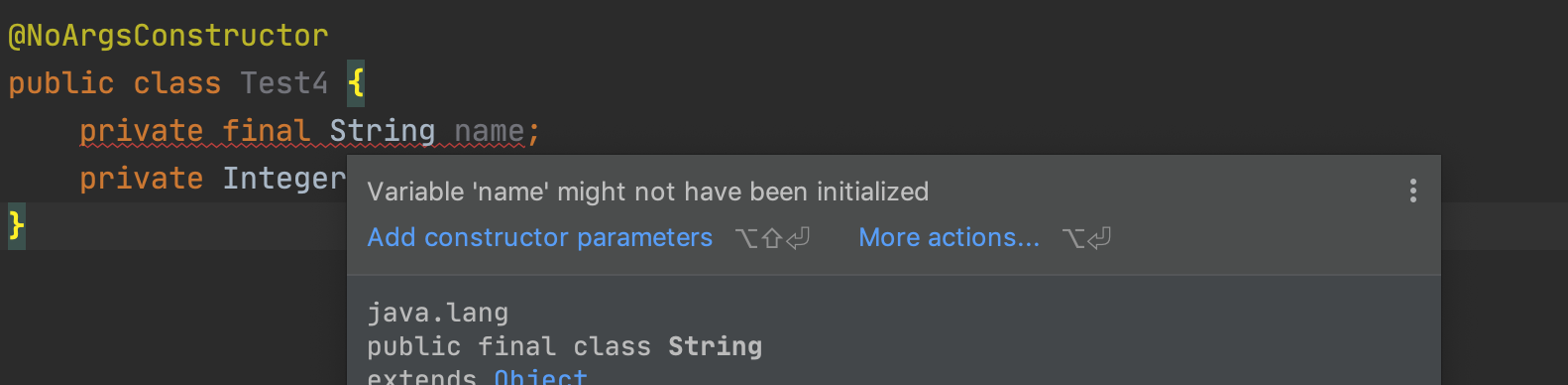Open the tooltip's three-dot options menu
The width and height of the screenshot is (1568, 385).
point(1412,191)
